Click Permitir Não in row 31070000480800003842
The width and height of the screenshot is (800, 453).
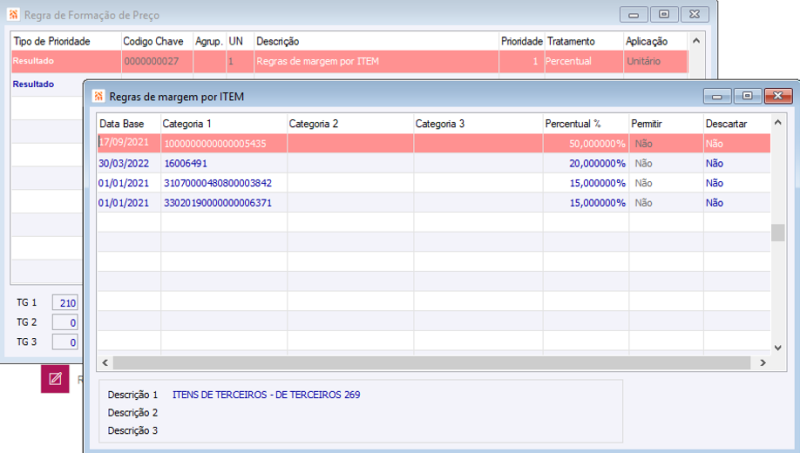point(643,183)
